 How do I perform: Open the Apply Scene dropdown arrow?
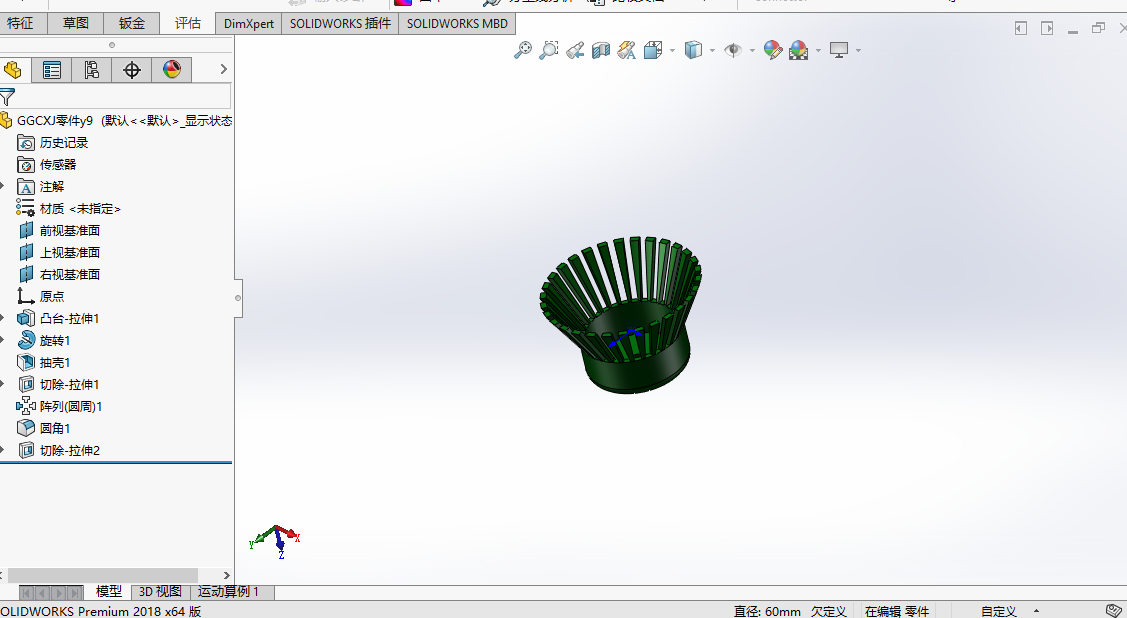coord(818,50)
